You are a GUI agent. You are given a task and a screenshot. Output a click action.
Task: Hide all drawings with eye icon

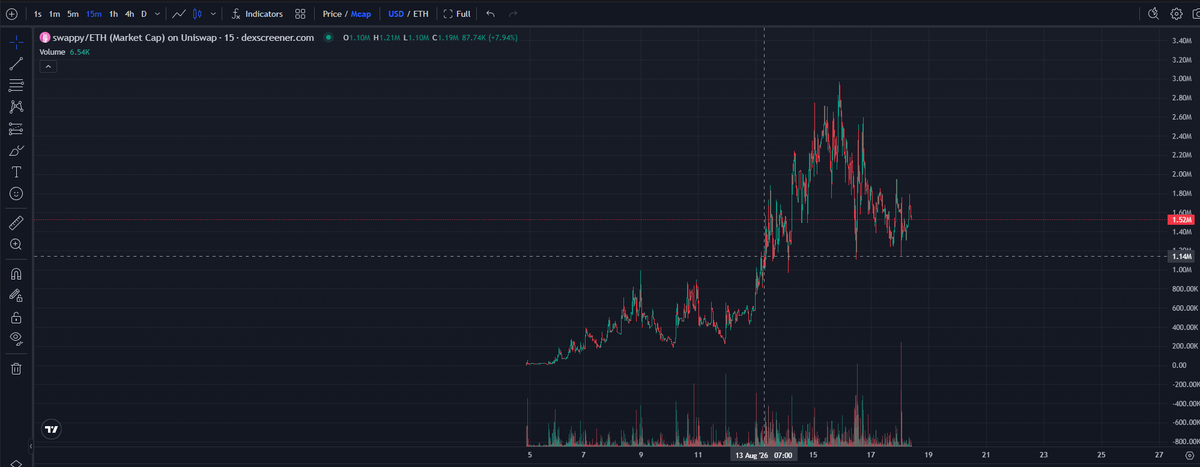click(x=16, y=338)
